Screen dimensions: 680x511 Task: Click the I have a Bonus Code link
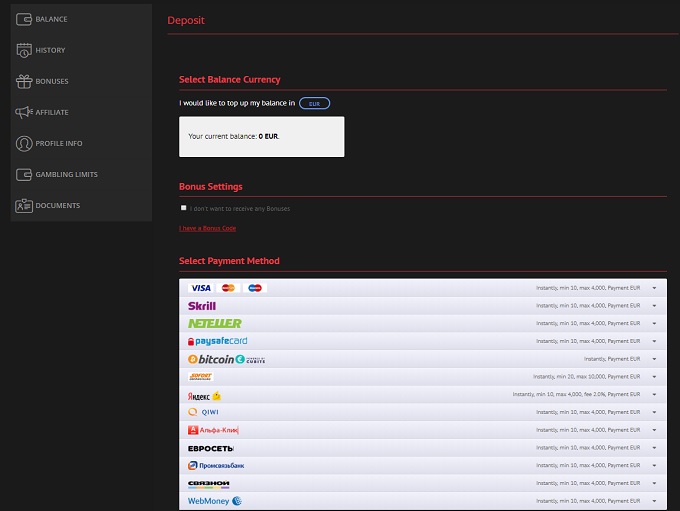coord(208,229)
